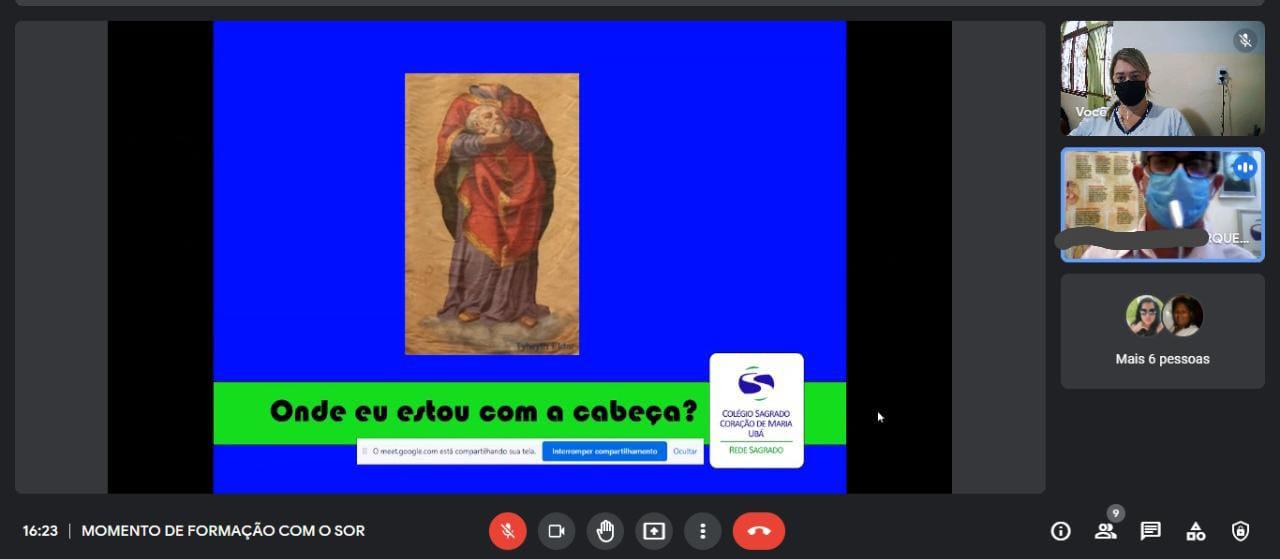The height and width of the screenshot is (559, 1280).
Task: Click the audio activity indicator on the speaker tile
Action: click(x=1244, y=167)
